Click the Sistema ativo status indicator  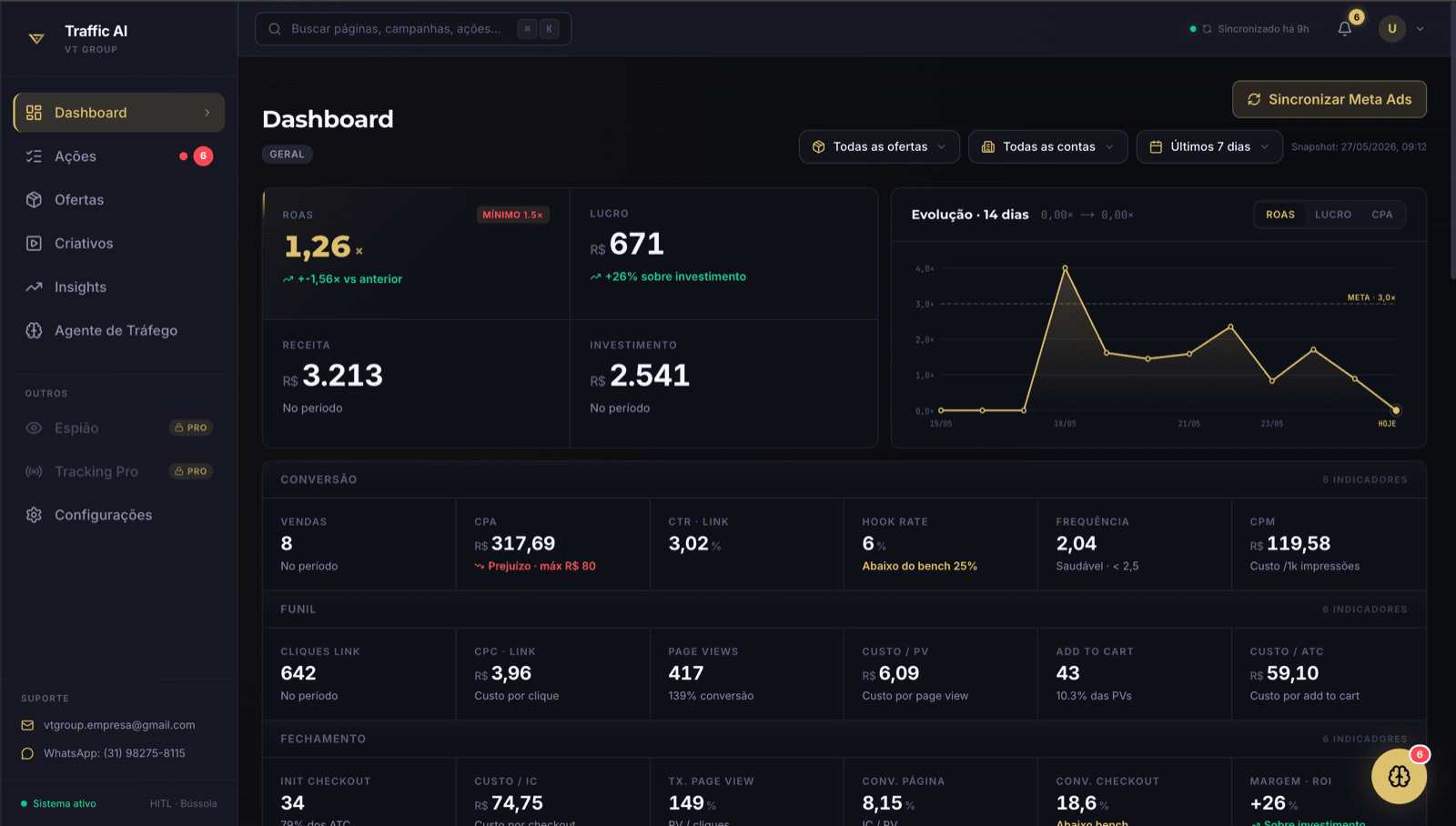(58, 803)
